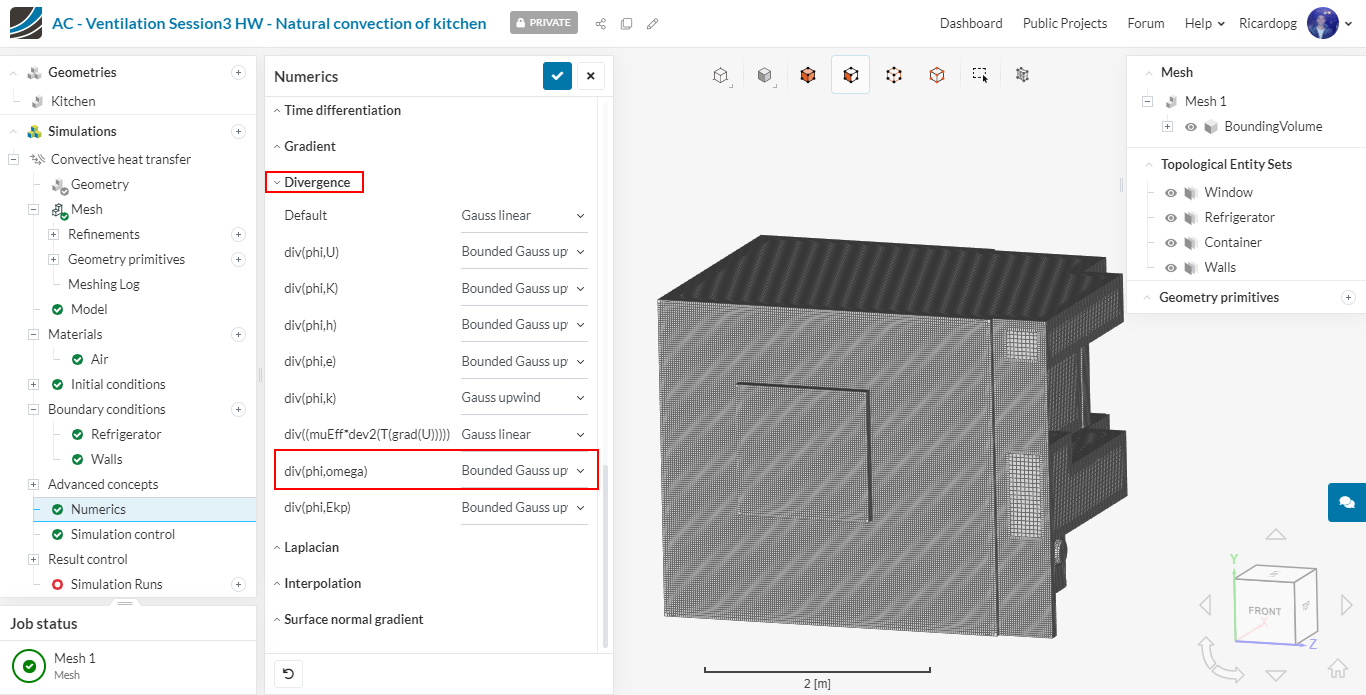
Task: Toggle visibility of Container entity set
Action: pos(1171,243)
